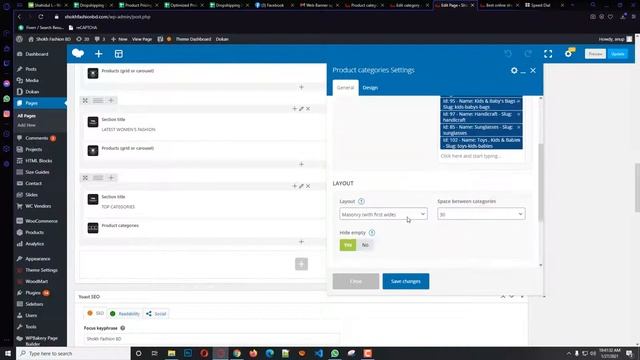The height and width of the screenshot is (360, 640).
Task: Click the undo arrow in builder toolbar
Action: tap(508, 54)
